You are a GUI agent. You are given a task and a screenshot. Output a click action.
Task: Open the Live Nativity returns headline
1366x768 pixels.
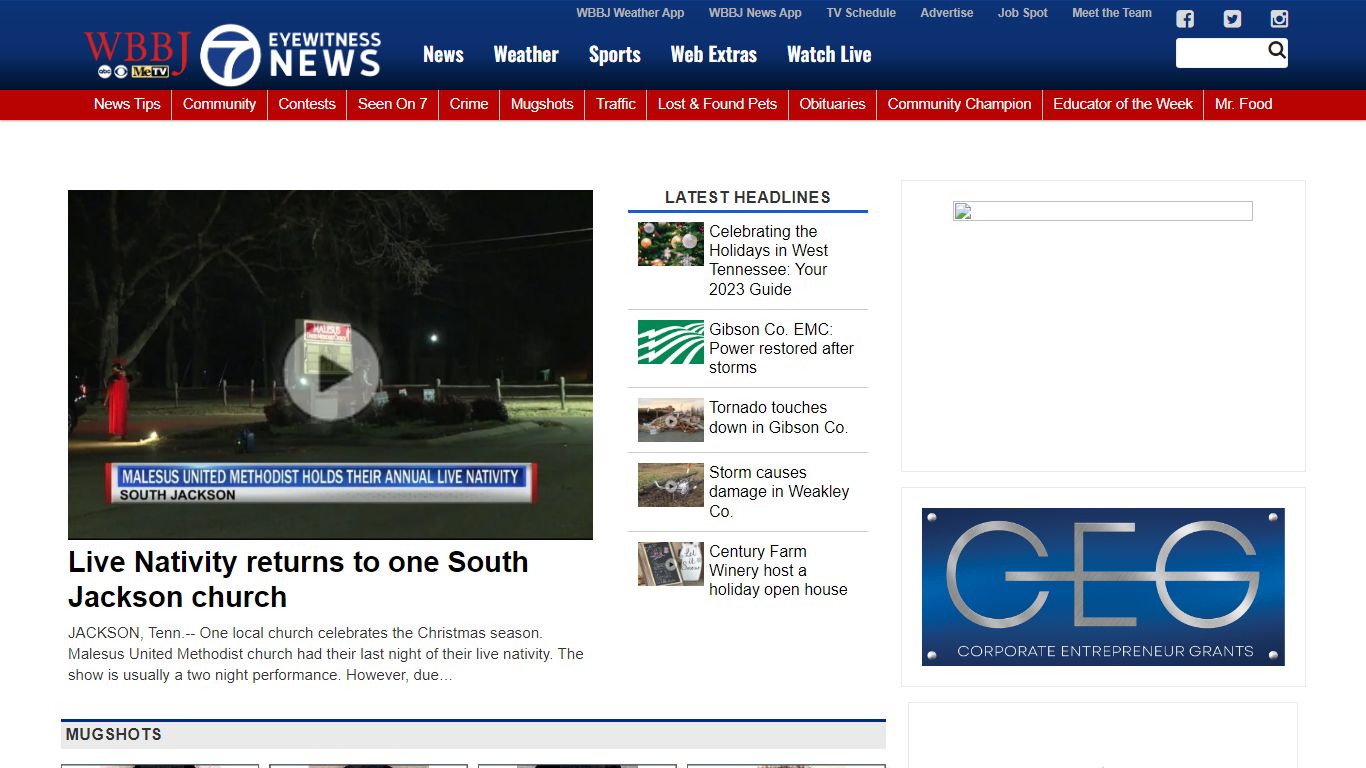(298, 579)
